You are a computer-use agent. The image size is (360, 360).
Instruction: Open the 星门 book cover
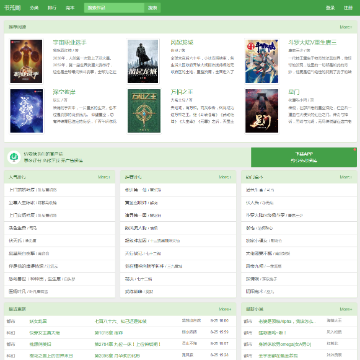point(261,111)
